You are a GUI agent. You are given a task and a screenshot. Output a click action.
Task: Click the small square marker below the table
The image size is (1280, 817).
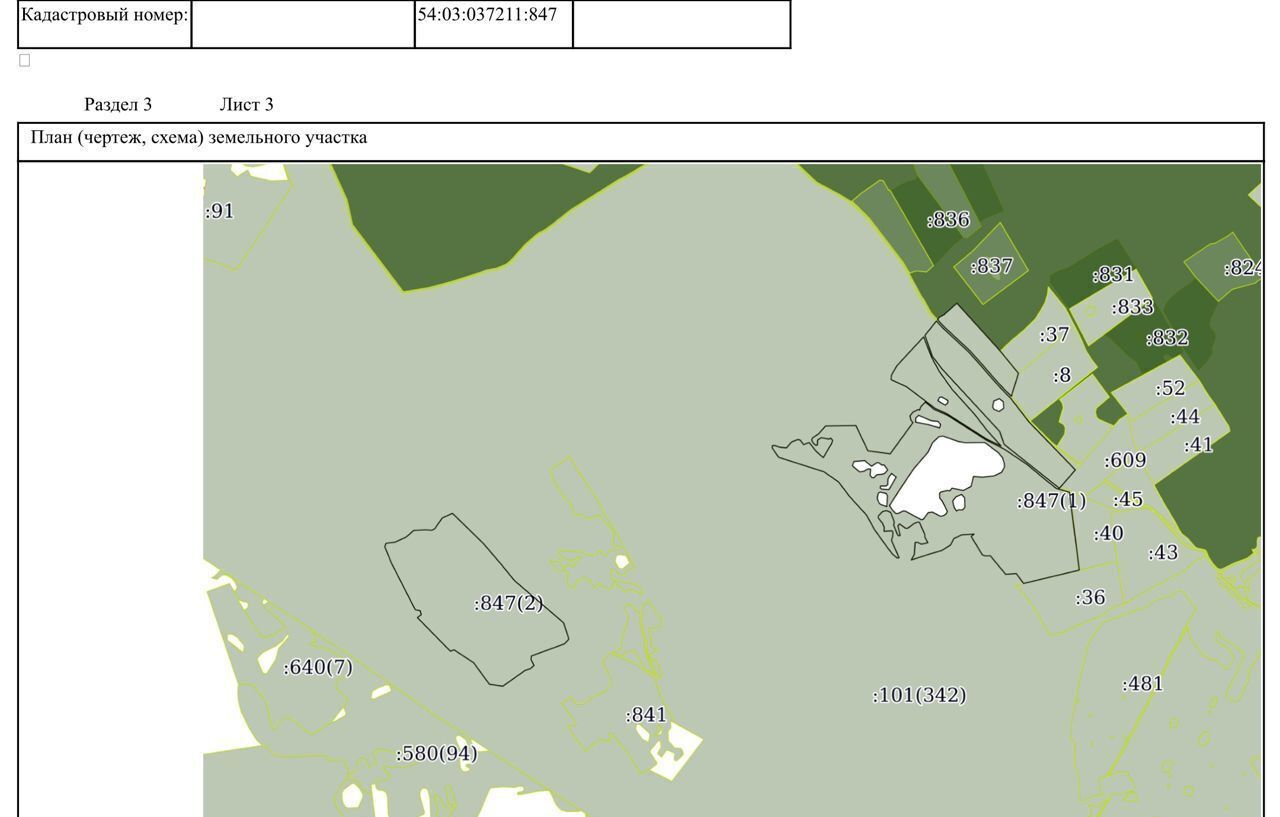[x=25, y=60]
